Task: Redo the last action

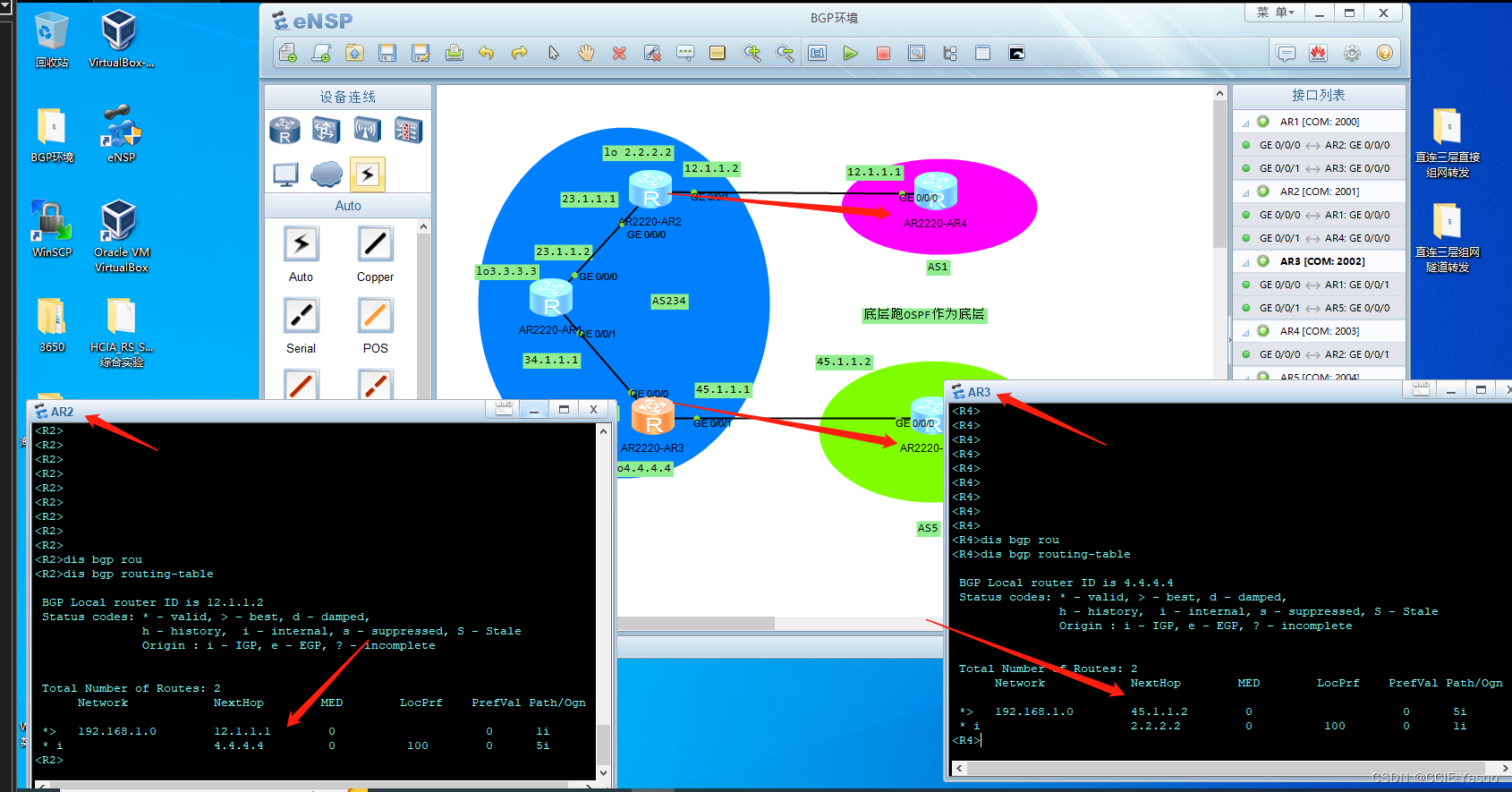Action: pyautogui.click(x=519, y=53)
